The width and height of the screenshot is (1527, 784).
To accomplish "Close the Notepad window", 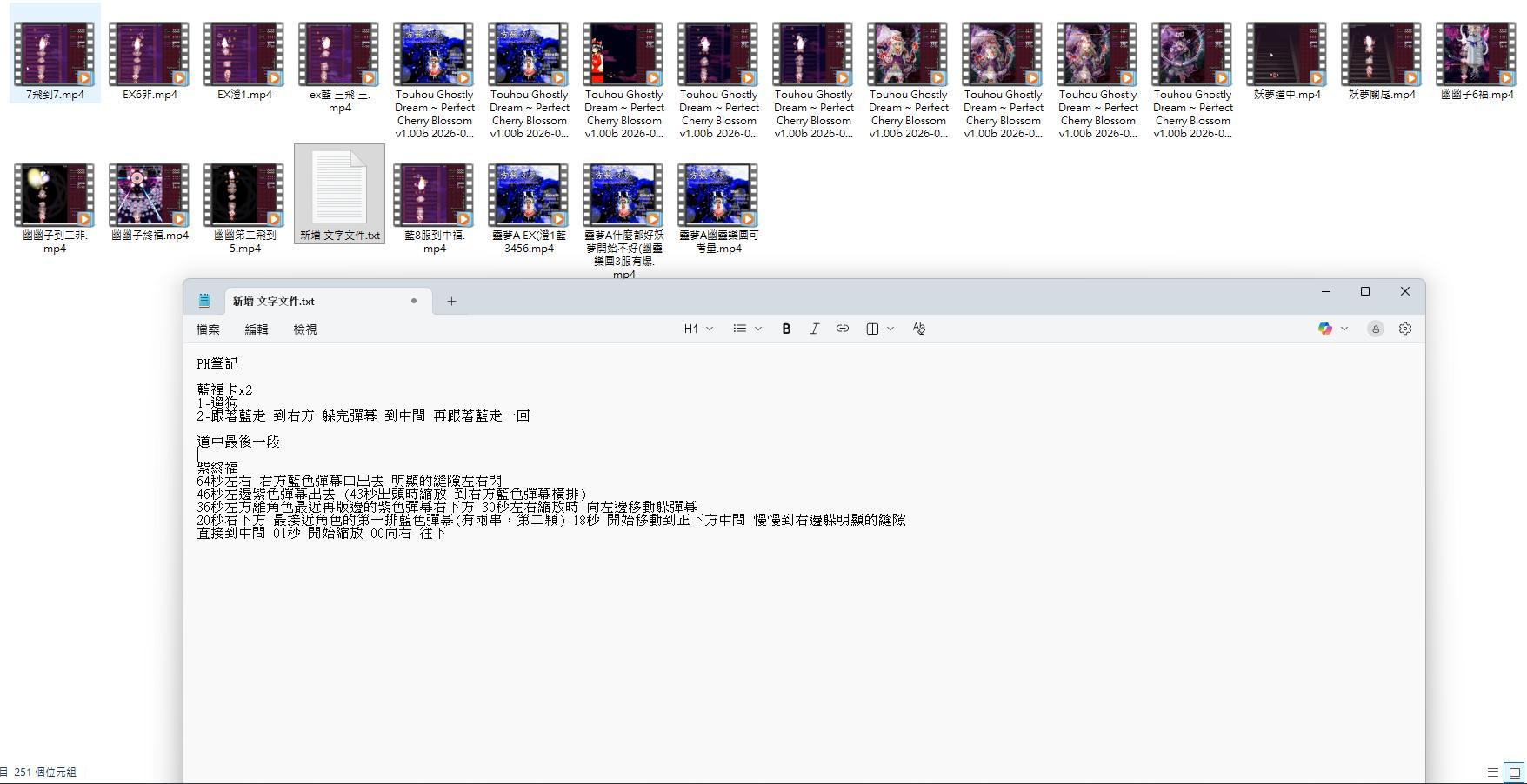I will [1405, 291].
